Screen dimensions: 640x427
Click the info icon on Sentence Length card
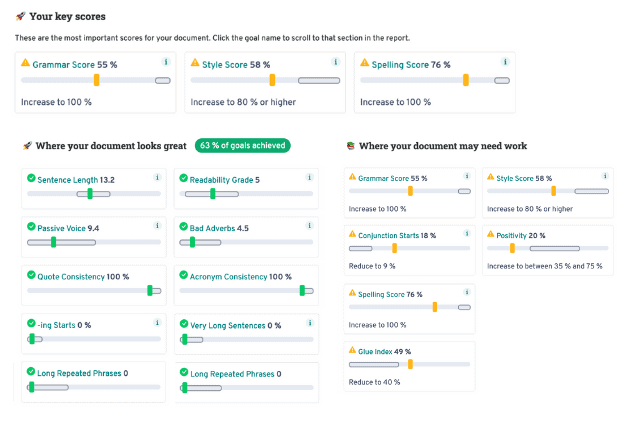pos(158,178)
